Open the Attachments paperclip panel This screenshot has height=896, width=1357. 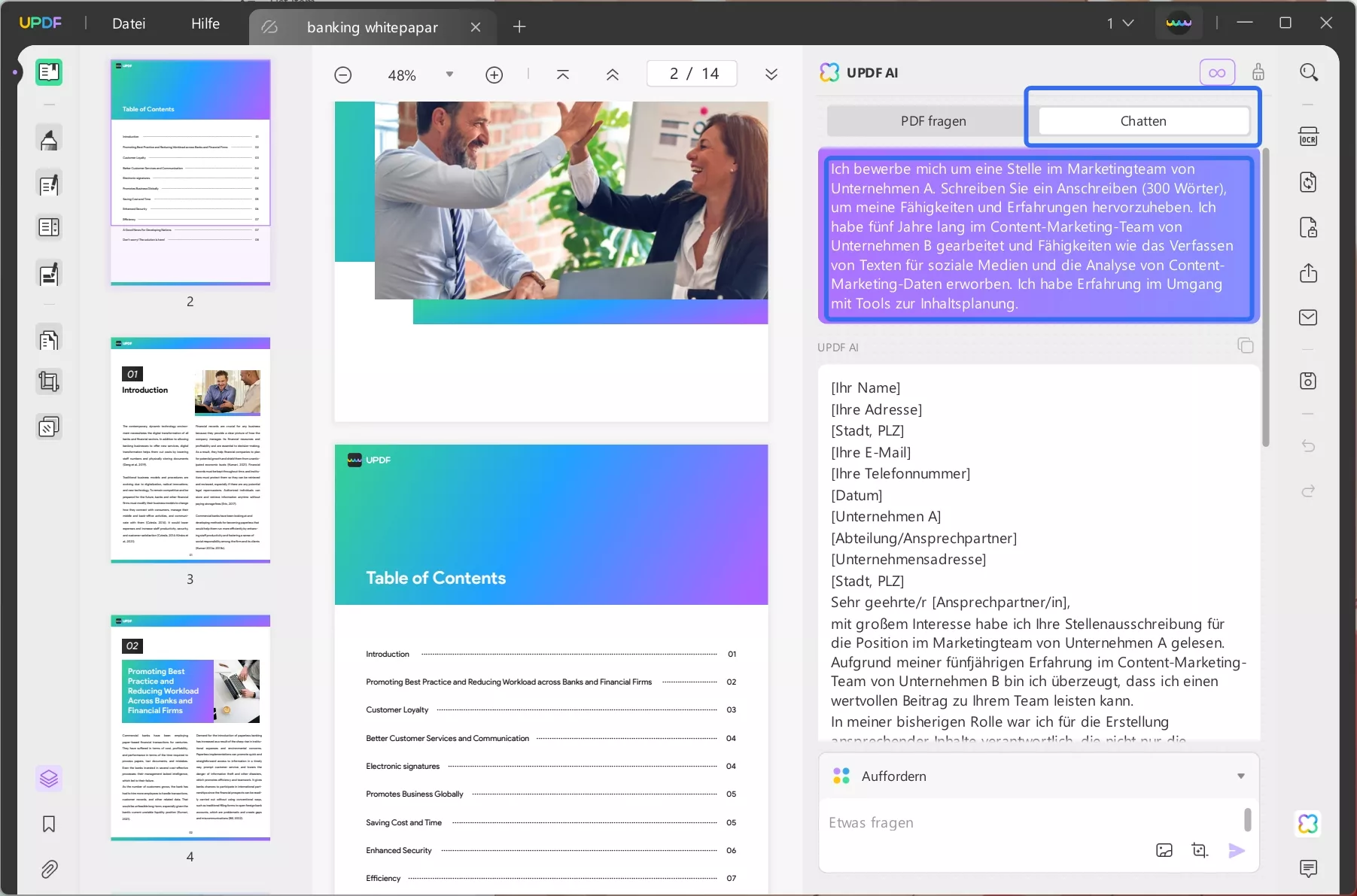coord(49,870)
